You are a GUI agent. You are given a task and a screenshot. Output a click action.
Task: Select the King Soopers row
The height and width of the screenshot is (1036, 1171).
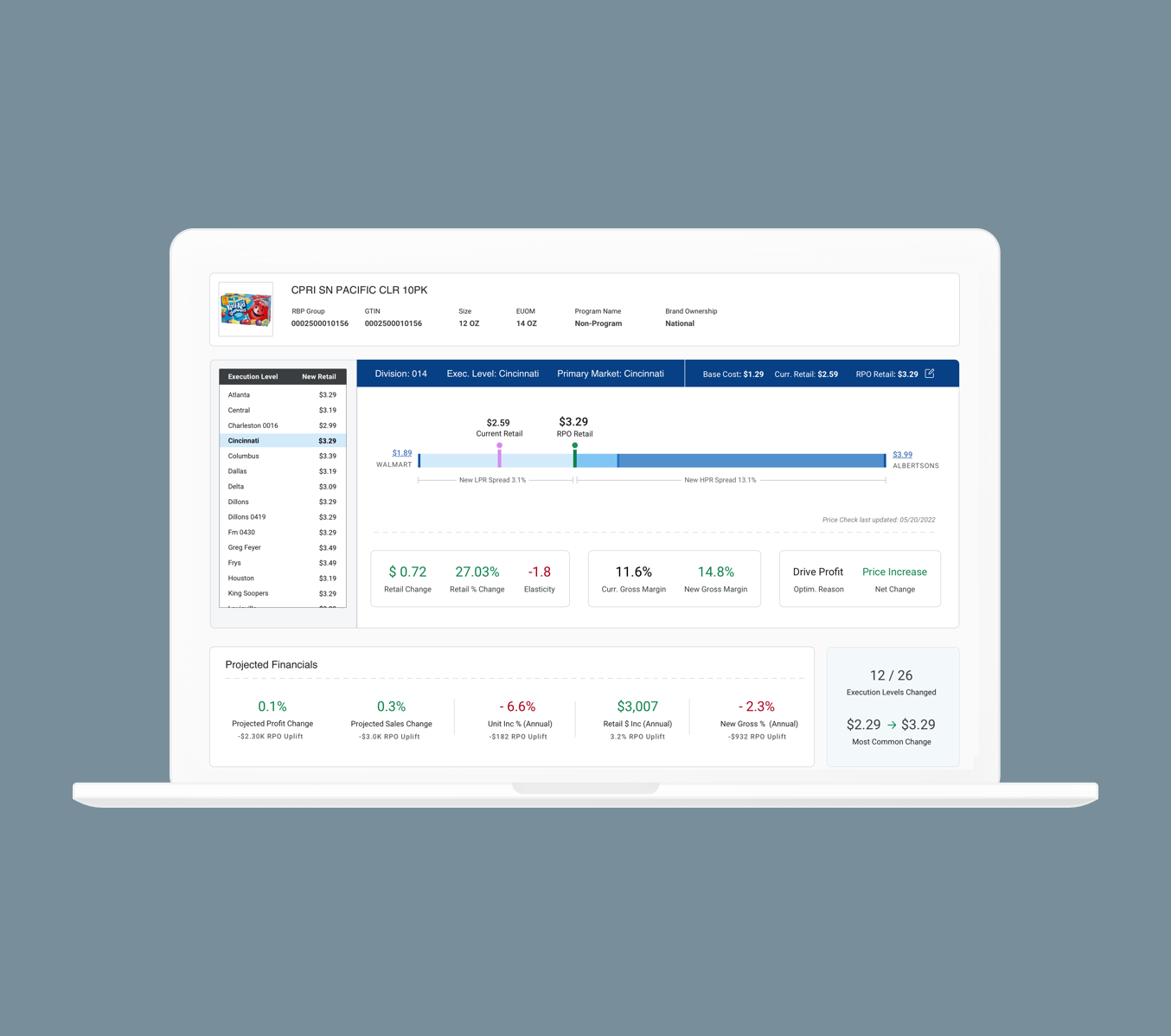tap(283, 594)
